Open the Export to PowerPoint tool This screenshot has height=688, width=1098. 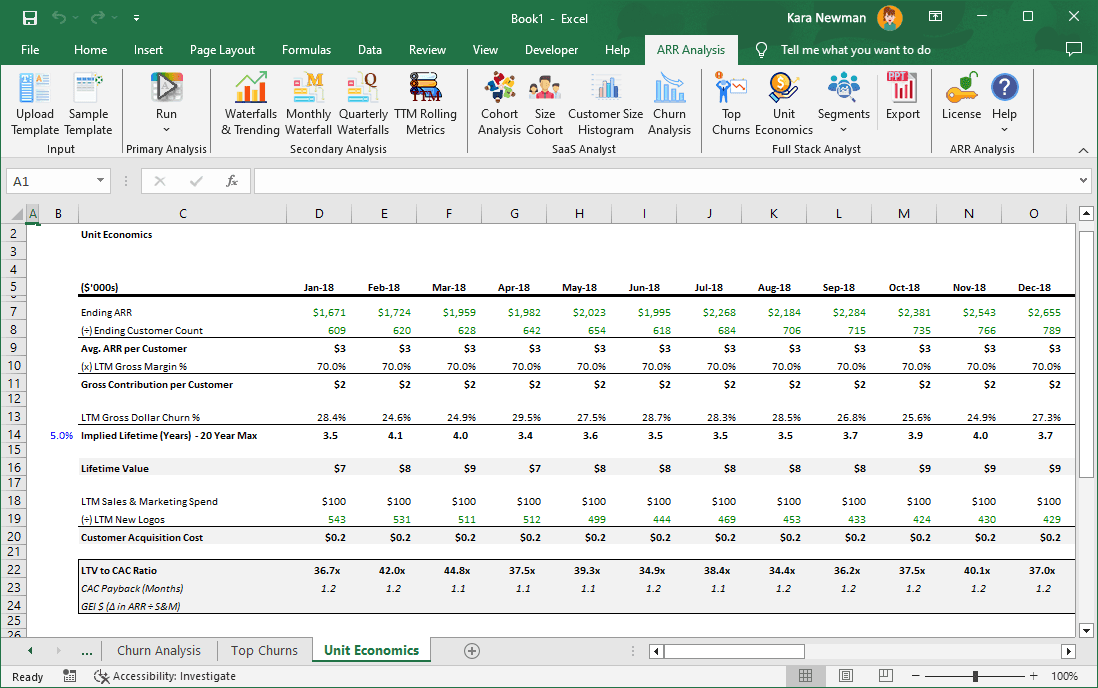coord(902,100)
